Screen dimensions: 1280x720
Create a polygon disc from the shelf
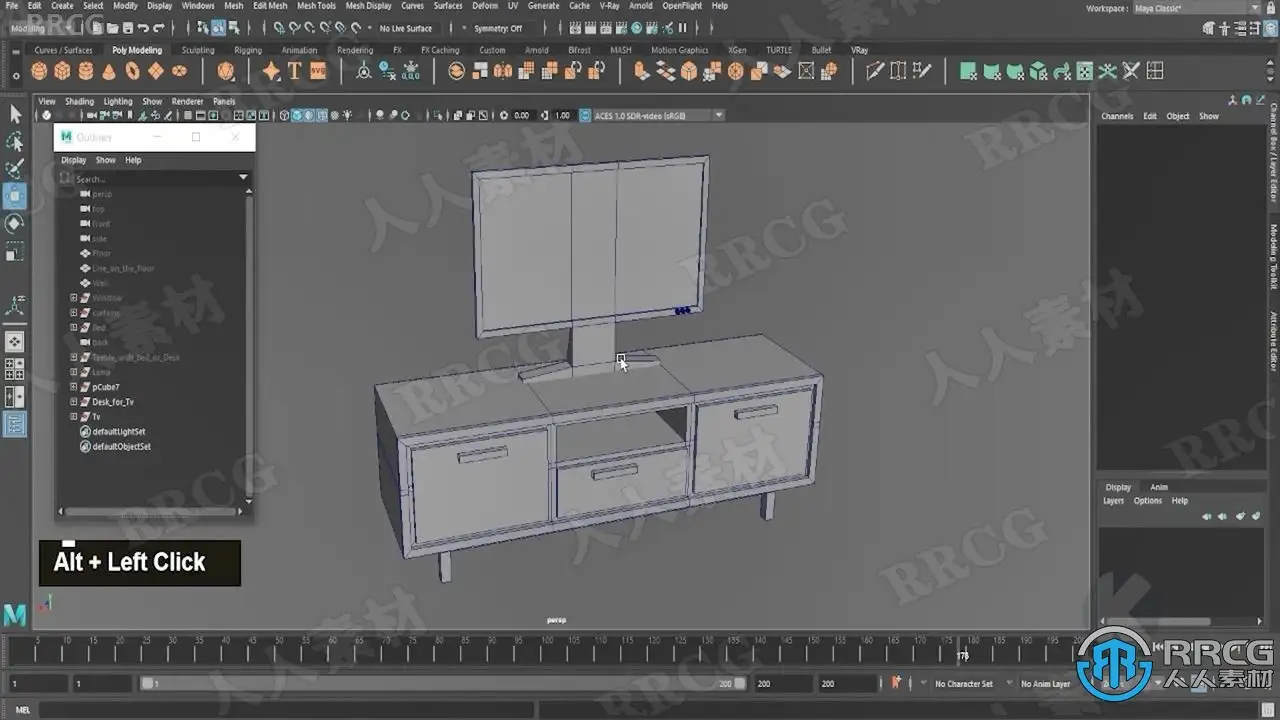[x=179, y=71]
